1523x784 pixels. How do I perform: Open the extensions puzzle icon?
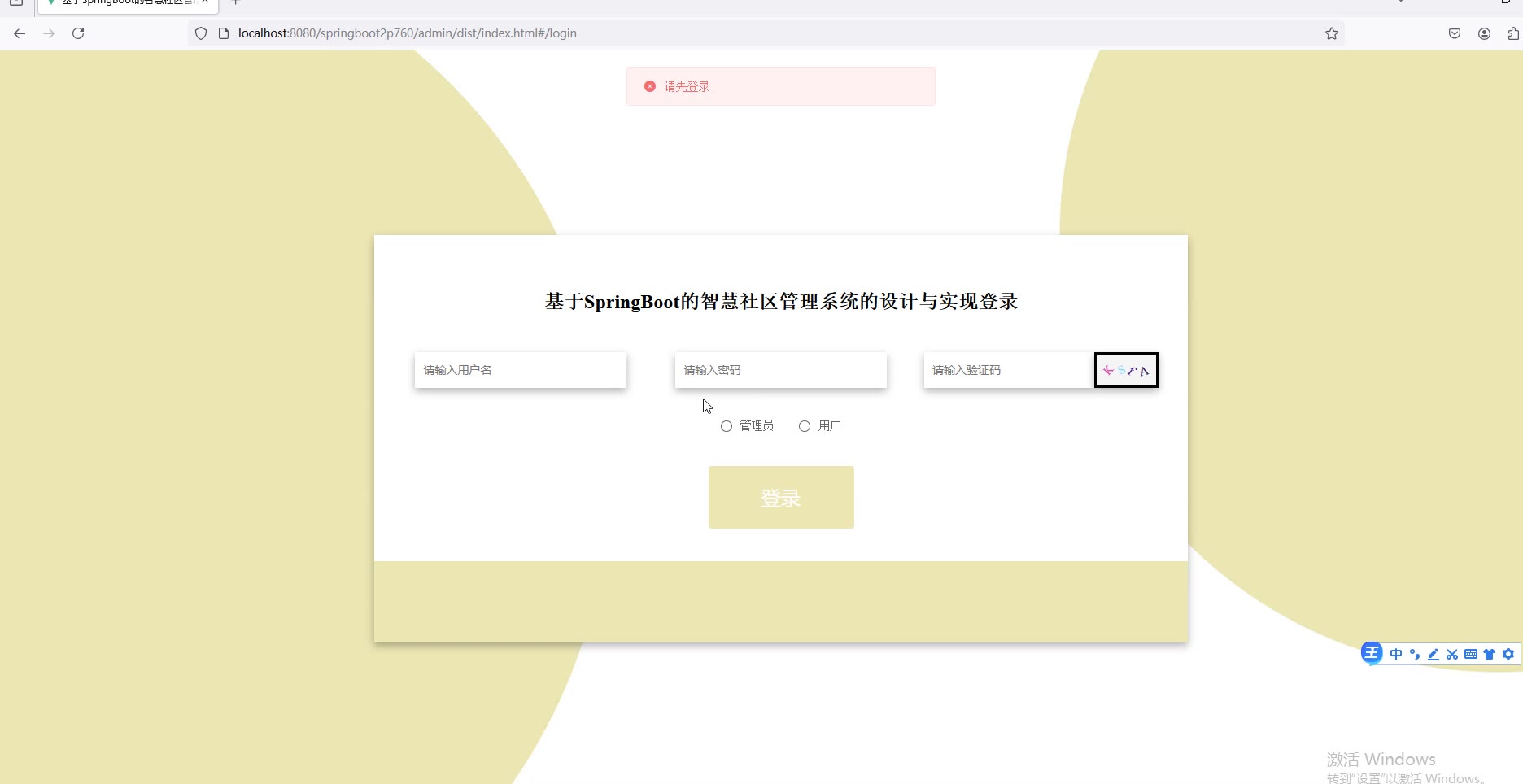pyautogui.click(x=1513, y=33)
